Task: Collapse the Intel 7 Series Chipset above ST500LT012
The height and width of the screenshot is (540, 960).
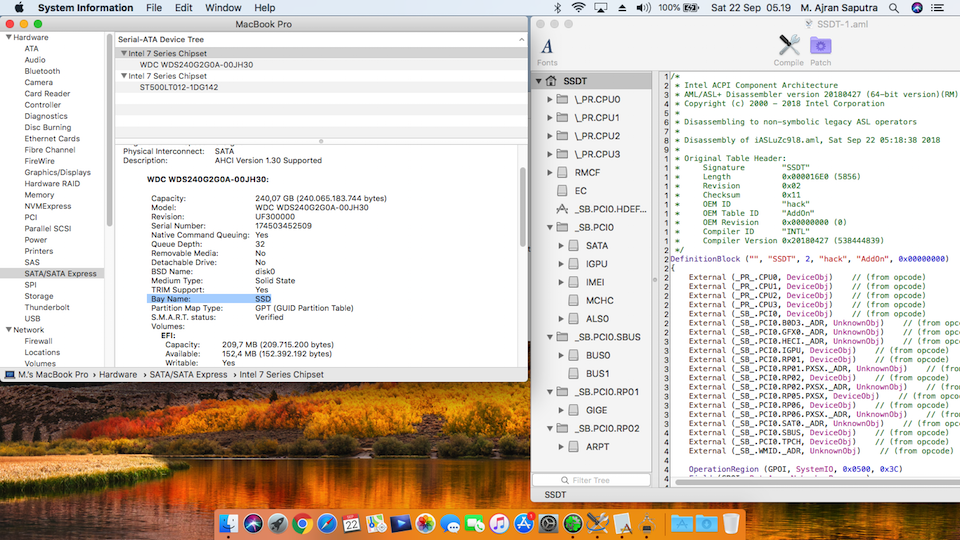Action: (124, 76)
